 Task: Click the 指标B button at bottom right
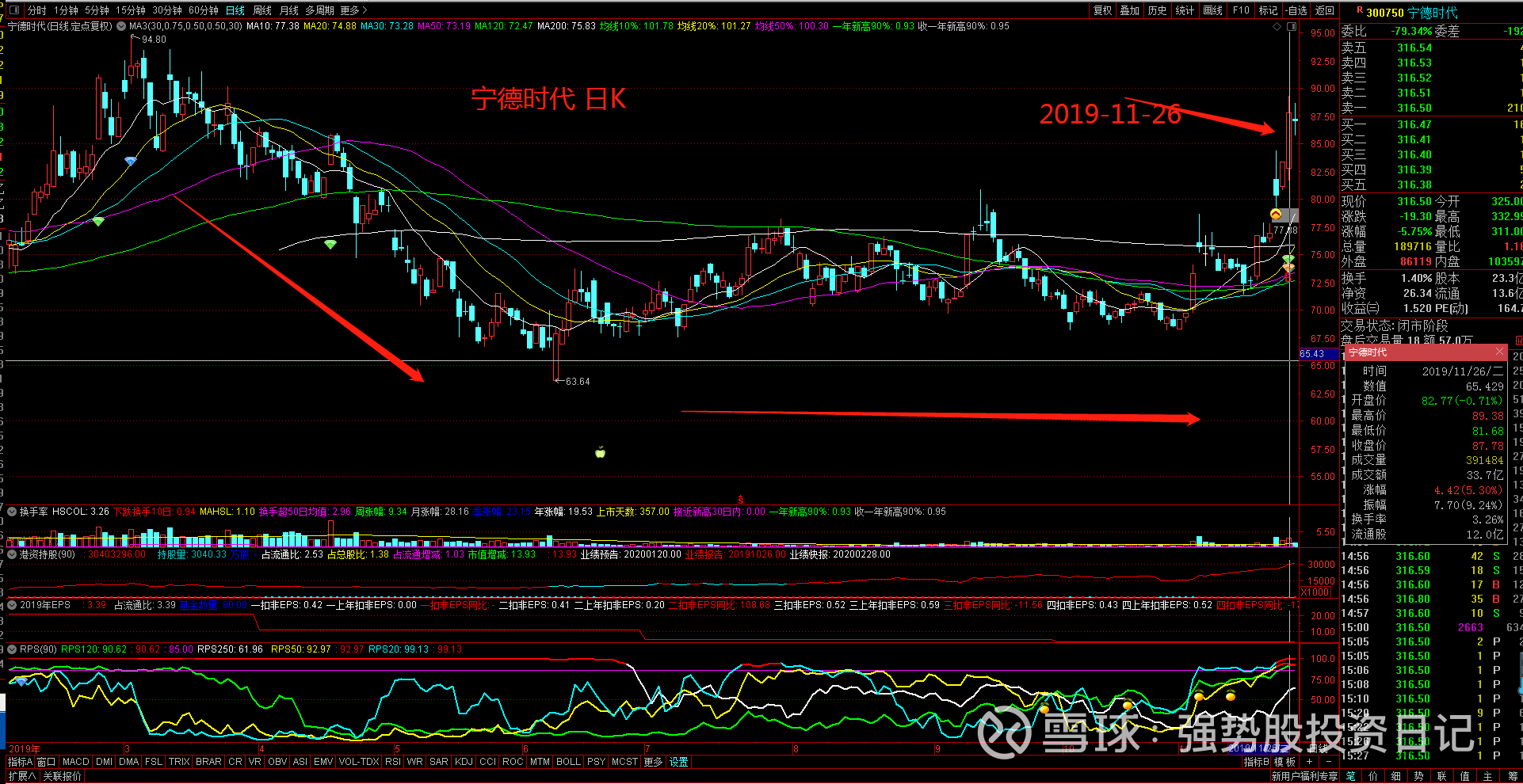point(1256,762)
